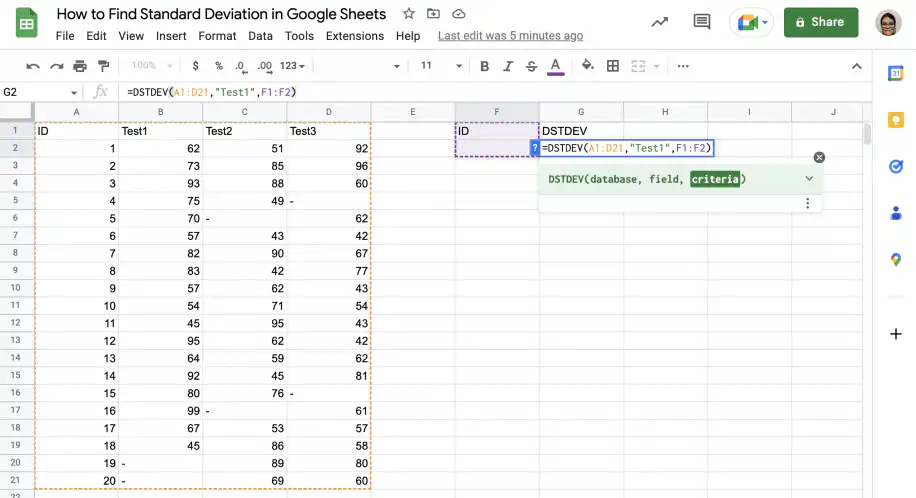Open the Format menu
This screenshot has width=916, height=498.
[217, 36]
